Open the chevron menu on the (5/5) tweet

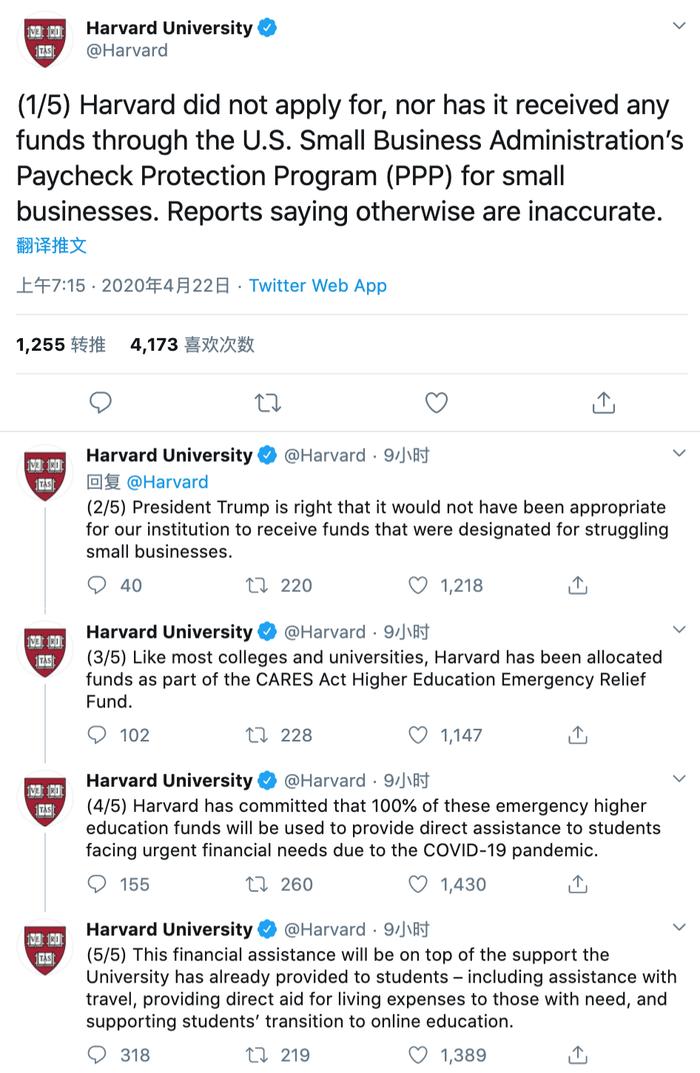(x=679, y=927)
